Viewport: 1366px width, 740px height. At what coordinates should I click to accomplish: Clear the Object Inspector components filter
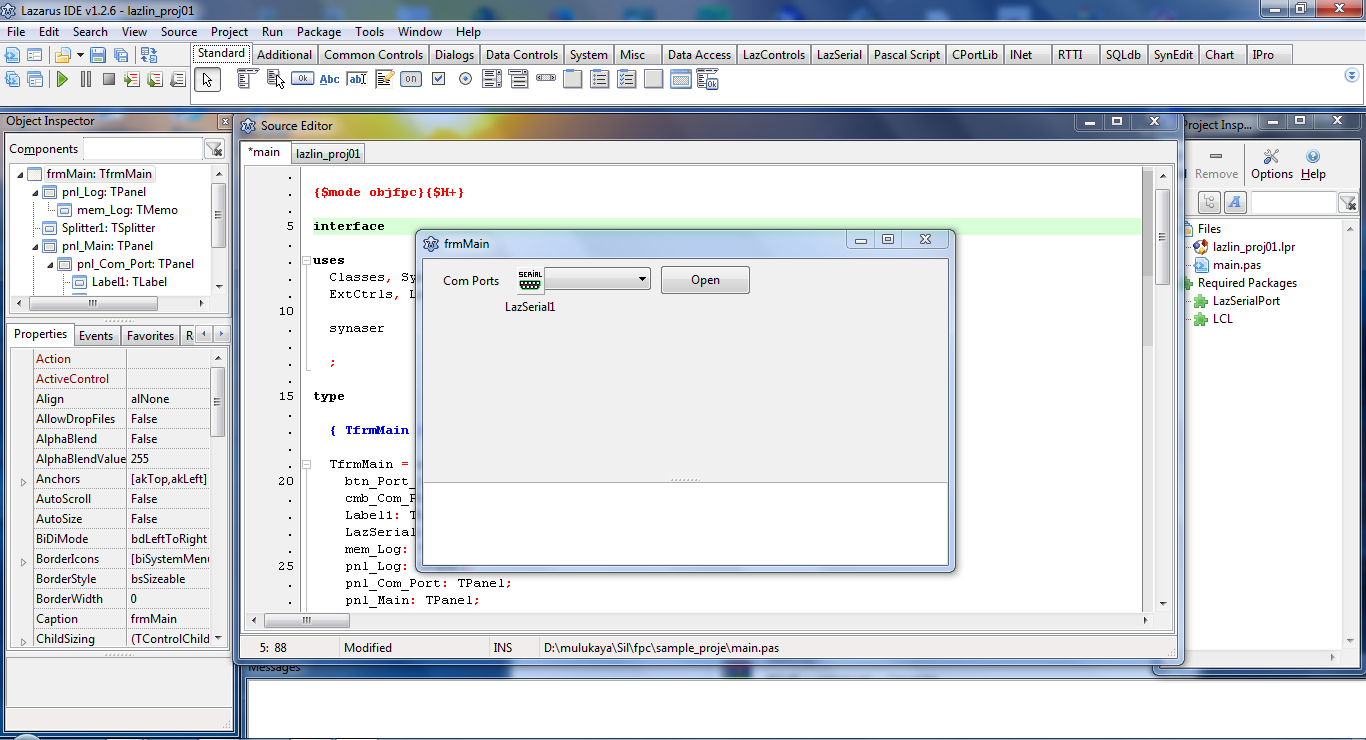[x=214, y=149]
